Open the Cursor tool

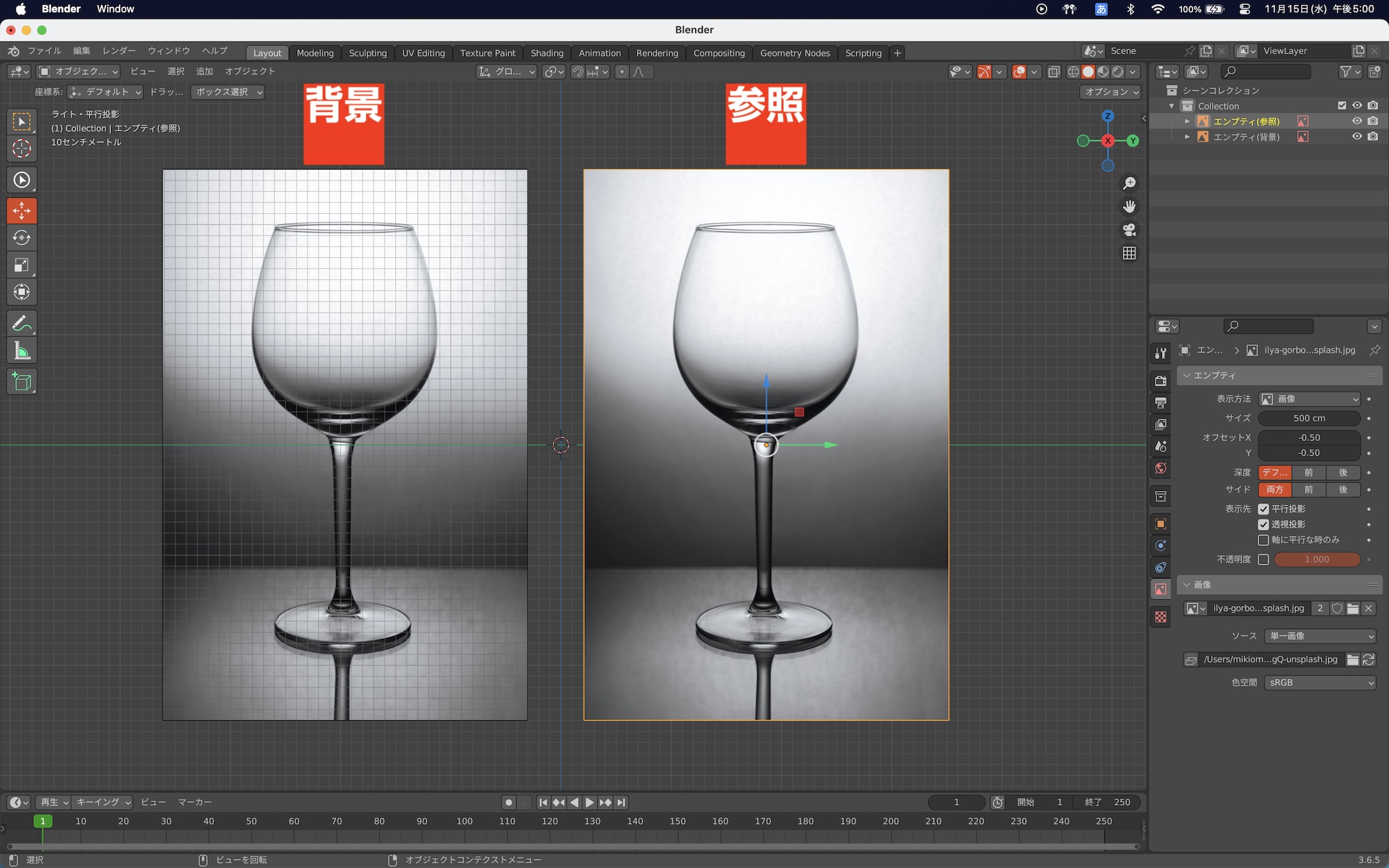(22, 148)
